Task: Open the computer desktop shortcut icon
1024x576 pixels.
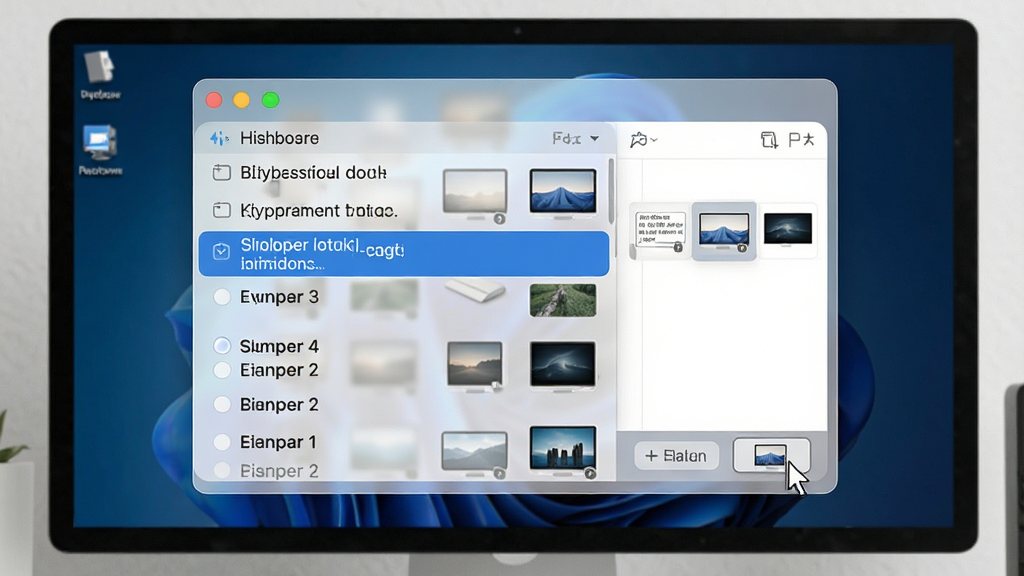Action: tap(100, 142)
